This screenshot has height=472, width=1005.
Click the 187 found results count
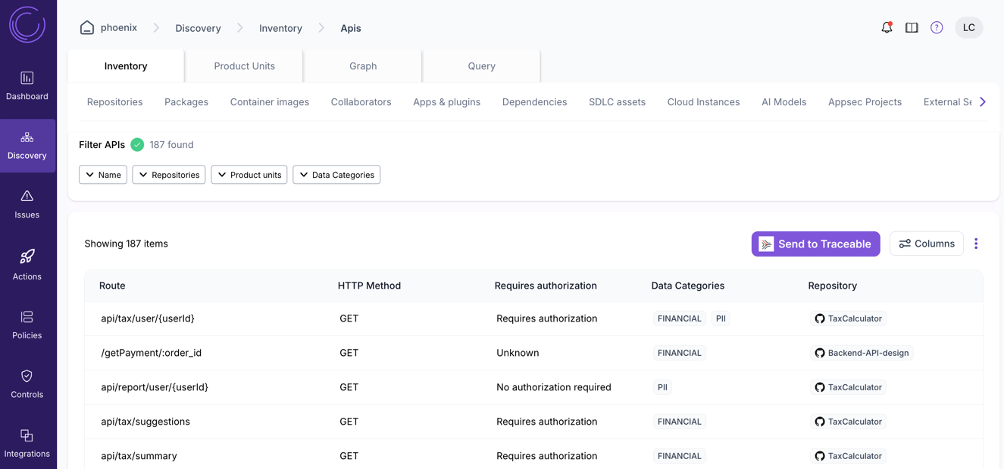171,145
